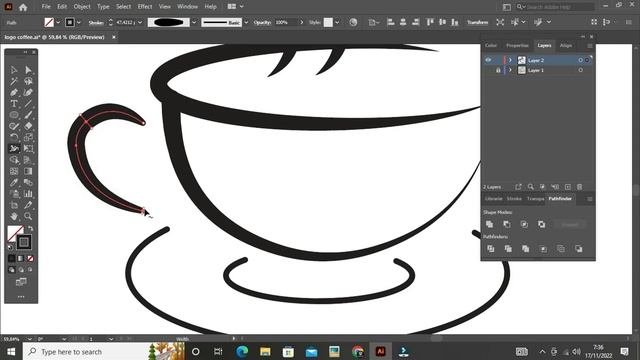Viewport: 640px width, 360px height.
Task: Open fill color dropdown arrow
Action: click(58, 22)
